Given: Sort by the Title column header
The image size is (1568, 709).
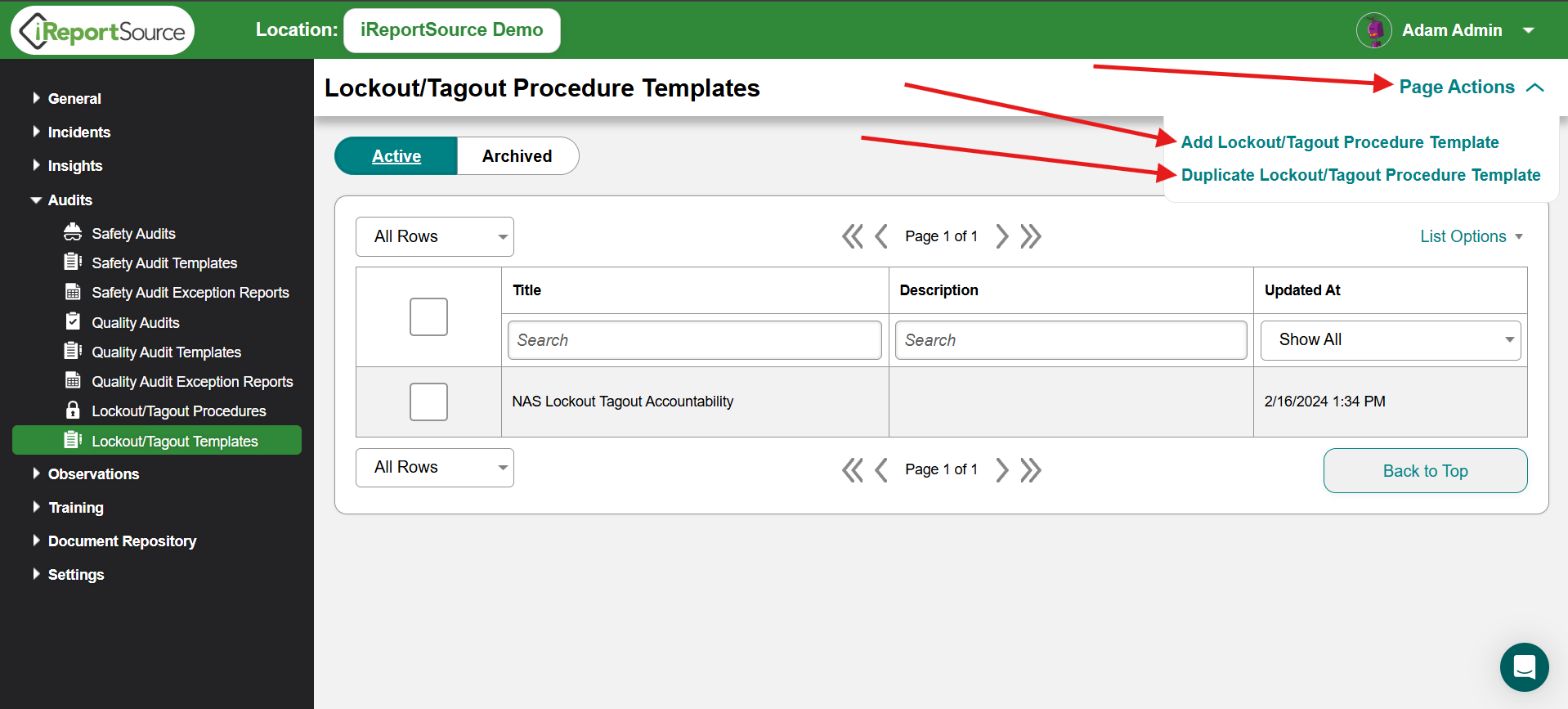Looking at the screenshot, I should [526, 290].
